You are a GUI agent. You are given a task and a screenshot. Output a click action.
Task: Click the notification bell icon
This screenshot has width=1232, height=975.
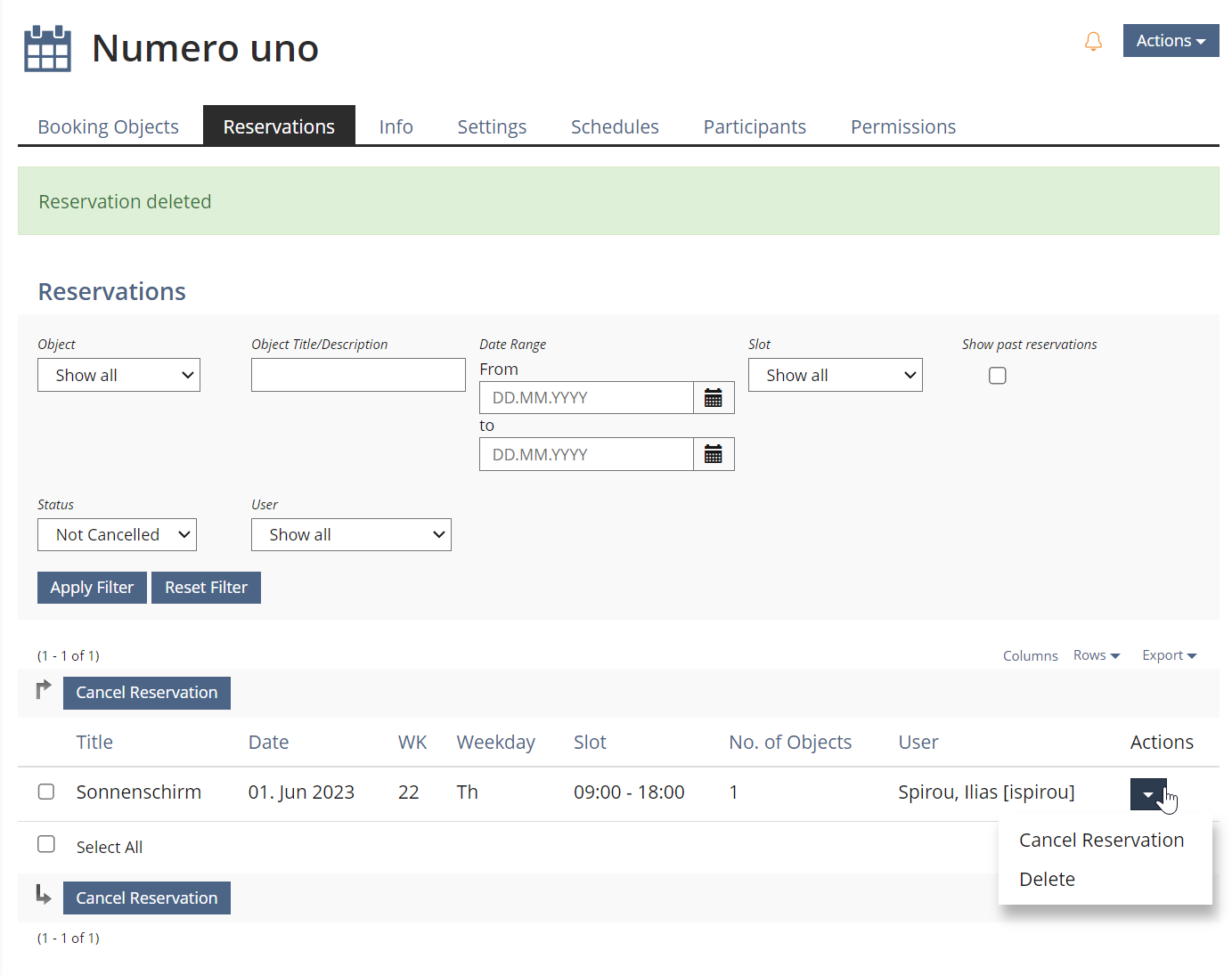[x=1093, y=42]
